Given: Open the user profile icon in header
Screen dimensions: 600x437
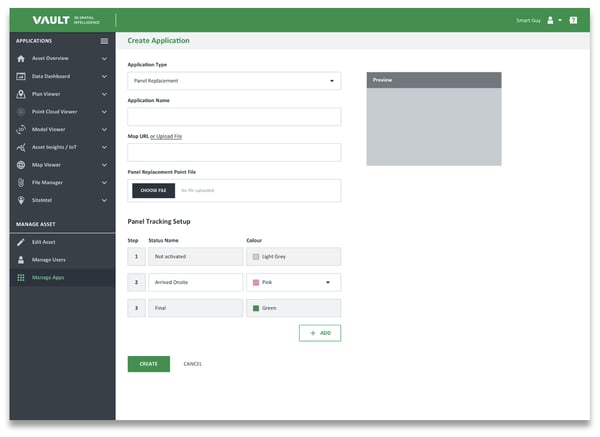Looking at the screenshot, I should pyautogui.click(x=550, y=20).
